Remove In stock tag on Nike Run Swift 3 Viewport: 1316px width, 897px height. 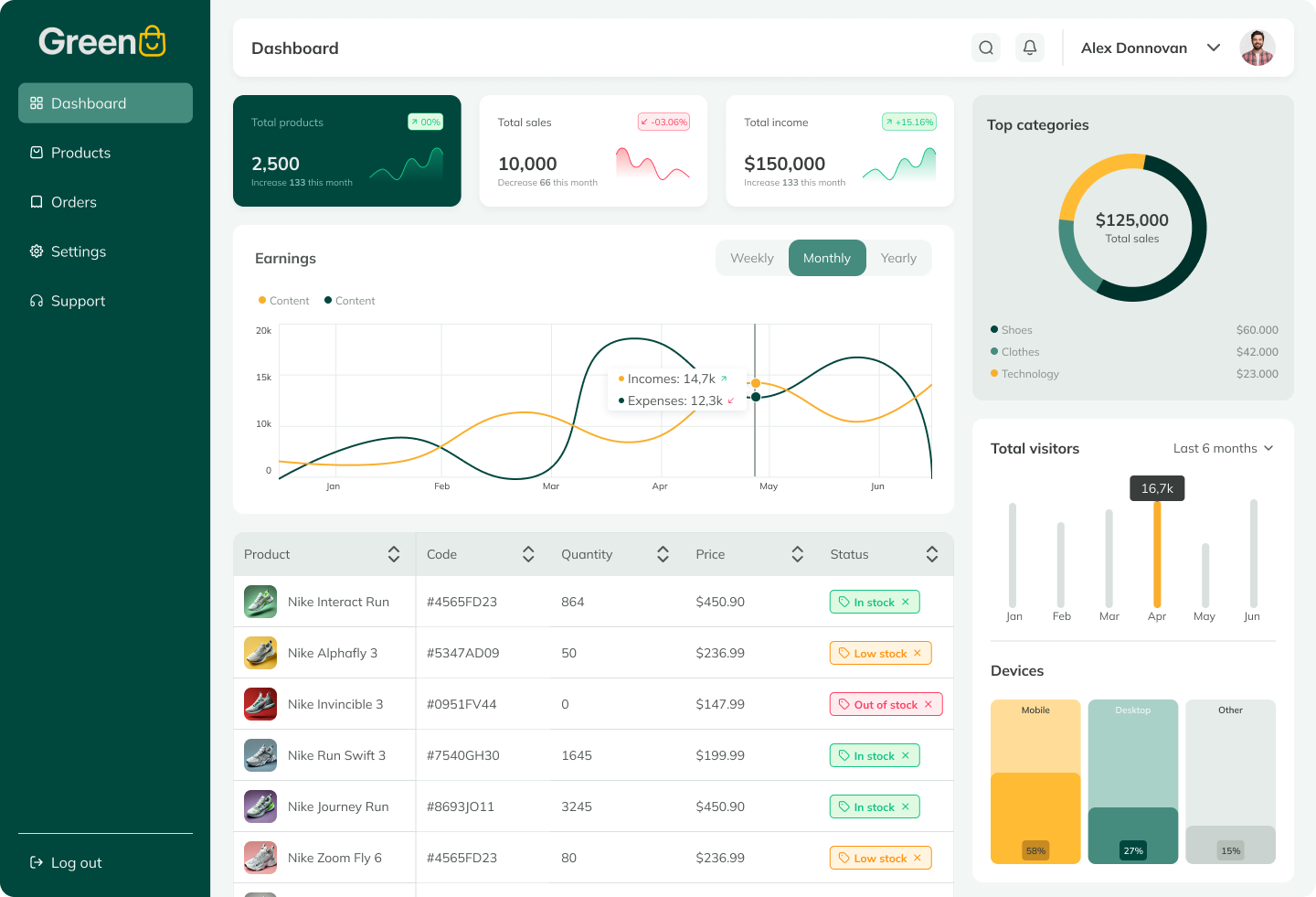[906, 755]
